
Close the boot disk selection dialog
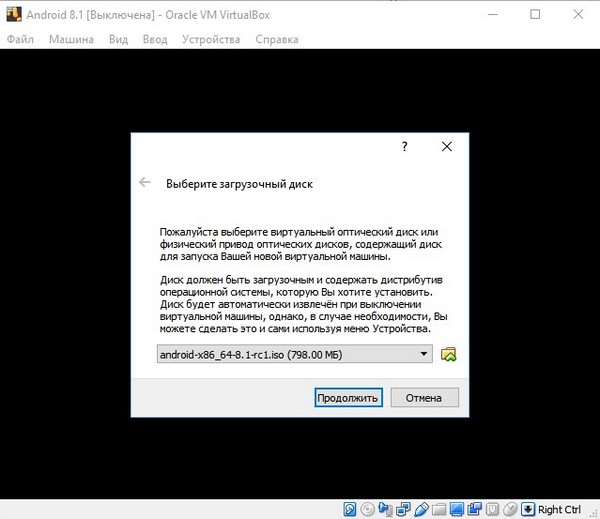pos(447,146)
